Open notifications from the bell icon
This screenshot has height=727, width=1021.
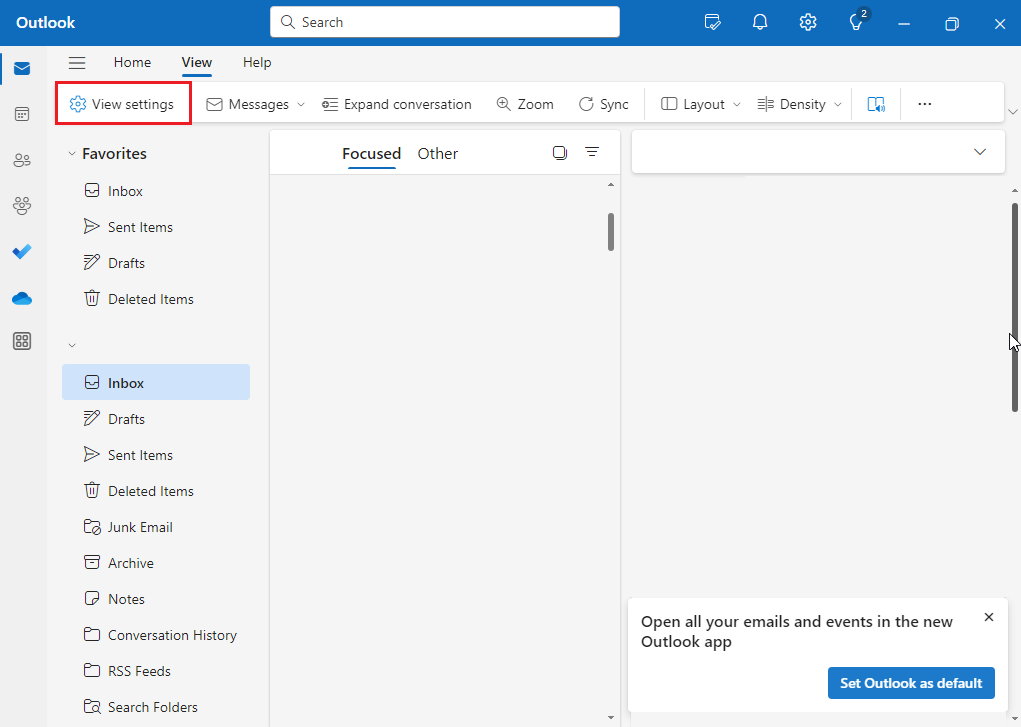tap(760, 22)
